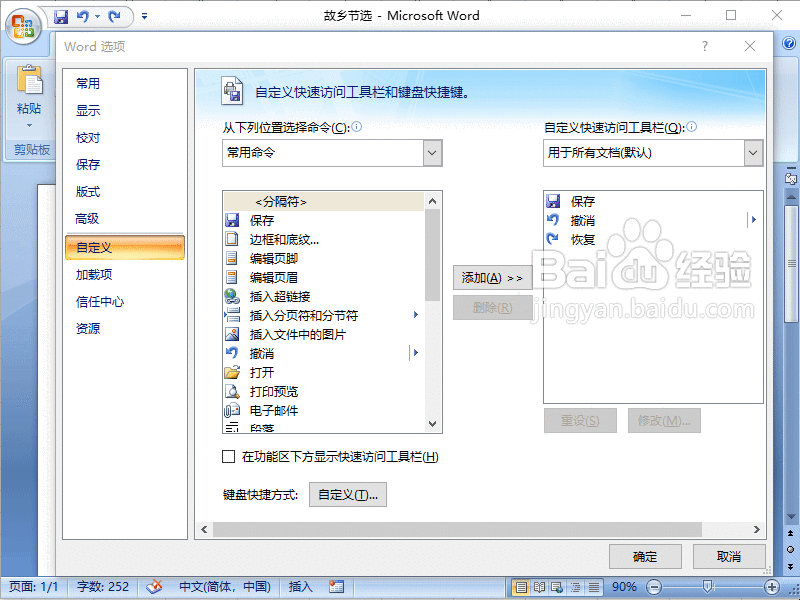
Task: Check 在功能区下方显示快速访问工具栏 box
Action: [x=229, y=457]
